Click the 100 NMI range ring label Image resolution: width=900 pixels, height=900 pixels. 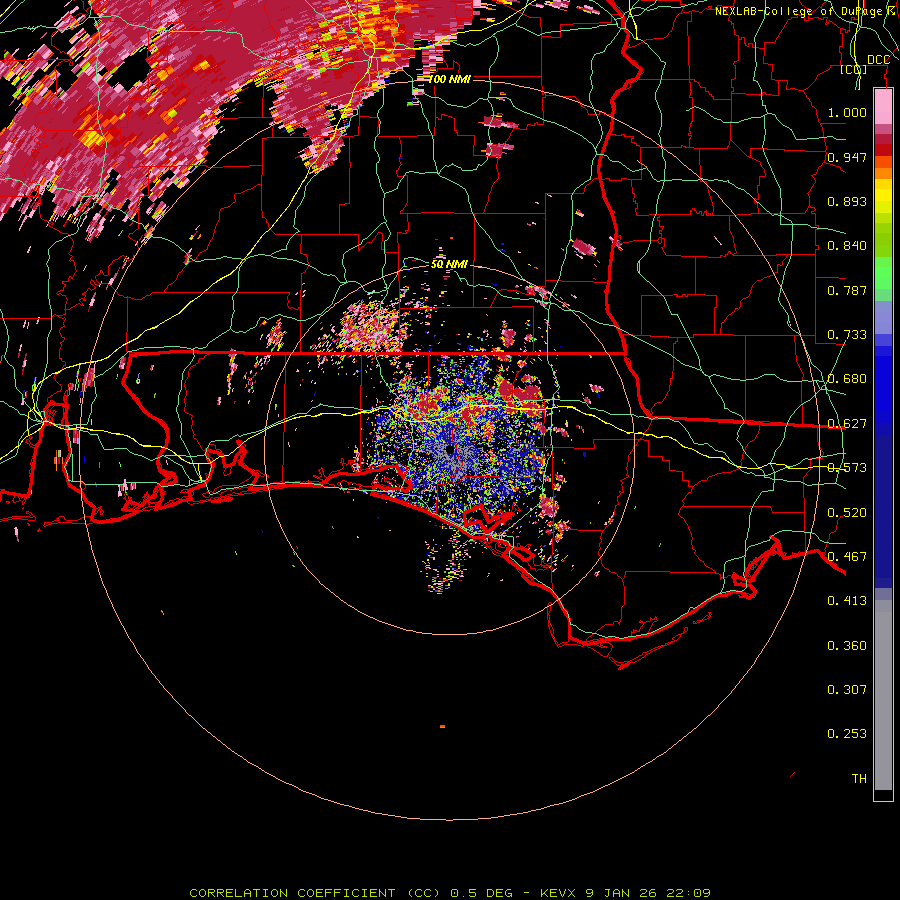click(x=449, y=79)
